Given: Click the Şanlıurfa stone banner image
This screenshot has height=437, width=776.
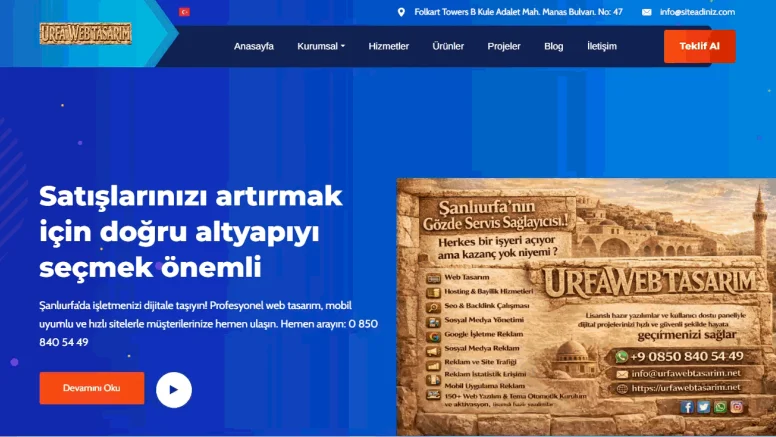Looking at the screenshot, I should pyautogui.click(x=586, y=307).
